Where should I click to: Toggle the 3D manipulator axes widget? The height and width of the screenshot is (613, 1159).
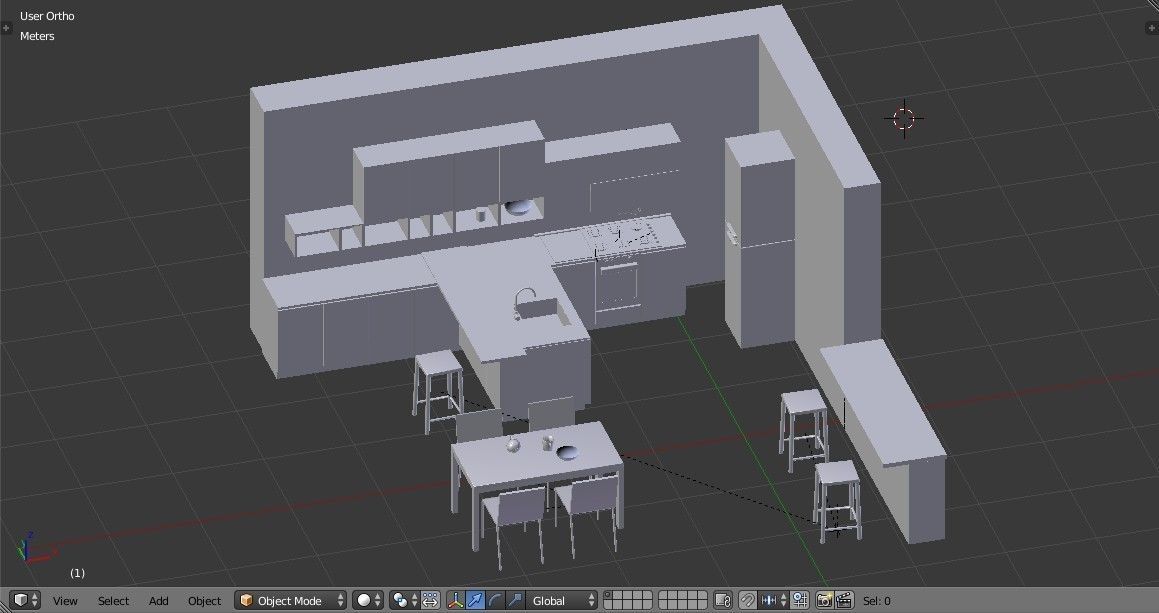click(x=456, y=600)
